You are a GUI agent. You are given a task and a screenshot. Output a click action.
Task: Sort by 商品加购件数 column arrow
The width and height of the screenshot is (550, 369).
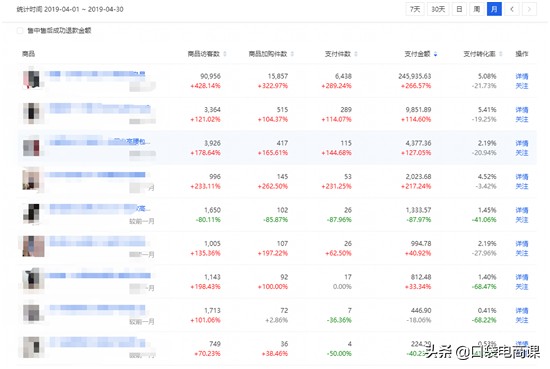tap(292, 54)
